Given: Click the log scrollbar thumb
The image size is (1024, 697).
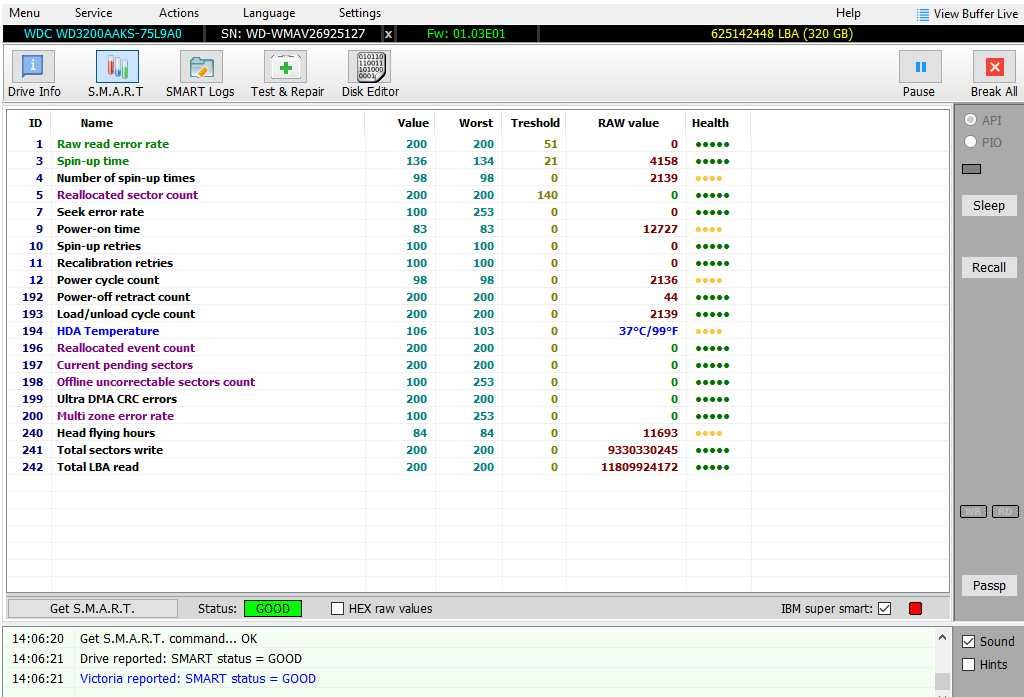Looking at the screenshot, I should [x=942, y=681].
